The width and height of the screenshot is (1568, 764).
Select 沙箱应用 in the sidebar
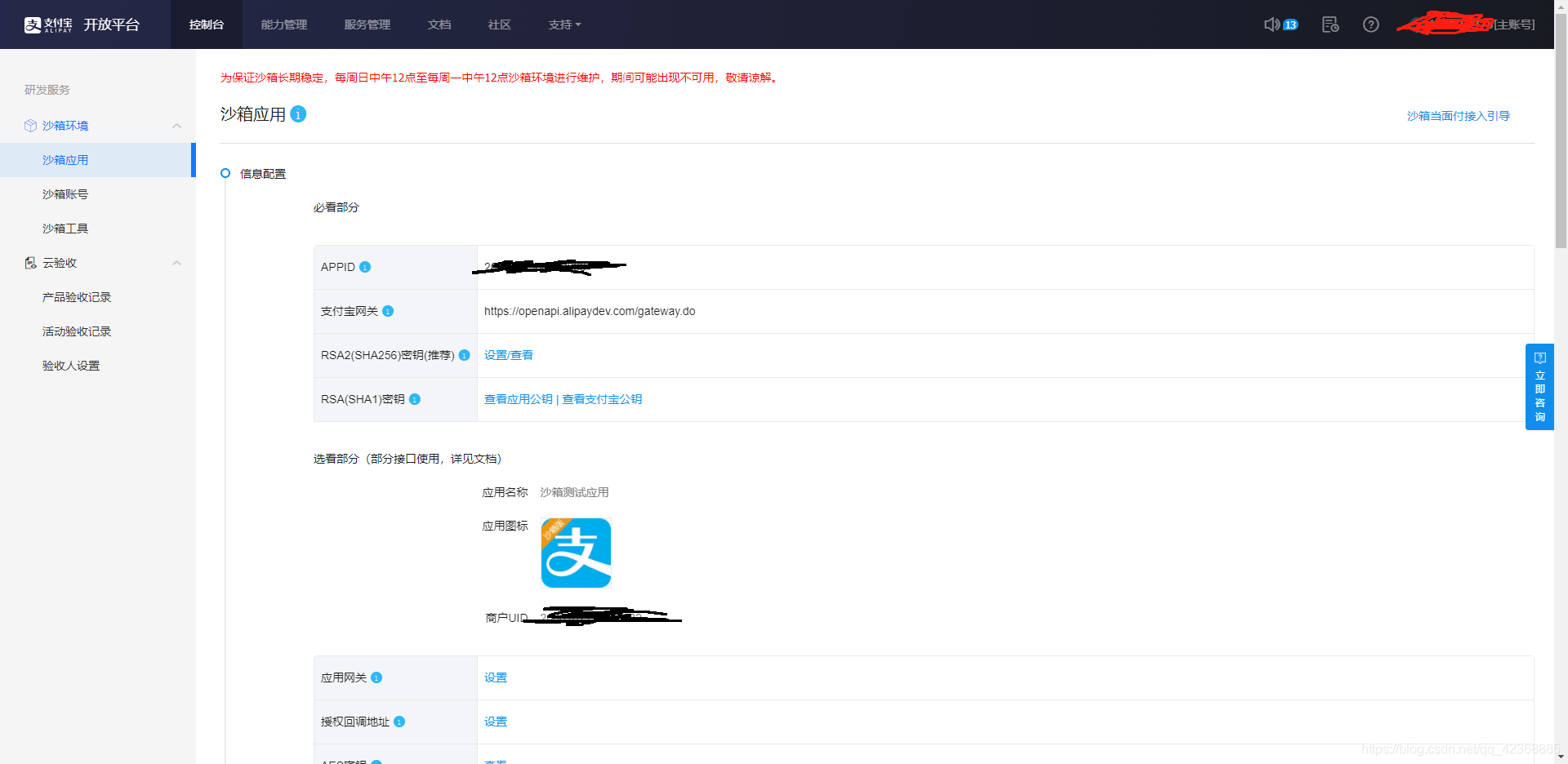coord(97,160)
